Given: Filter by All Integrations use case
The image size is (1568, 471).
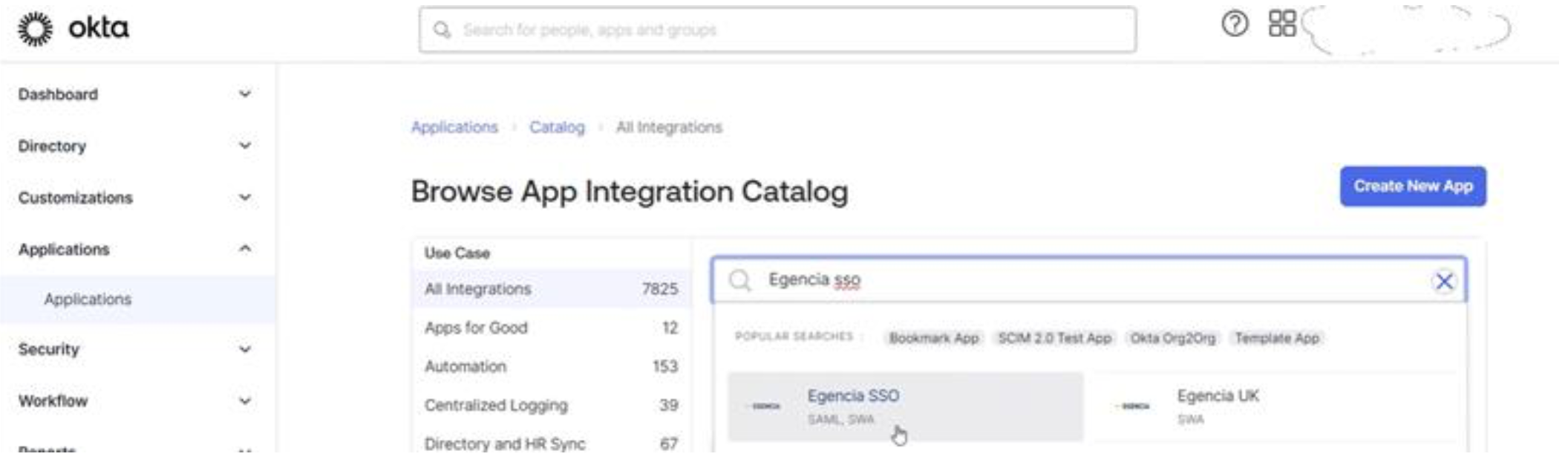Looking at the screenshot, I should 551,289.
